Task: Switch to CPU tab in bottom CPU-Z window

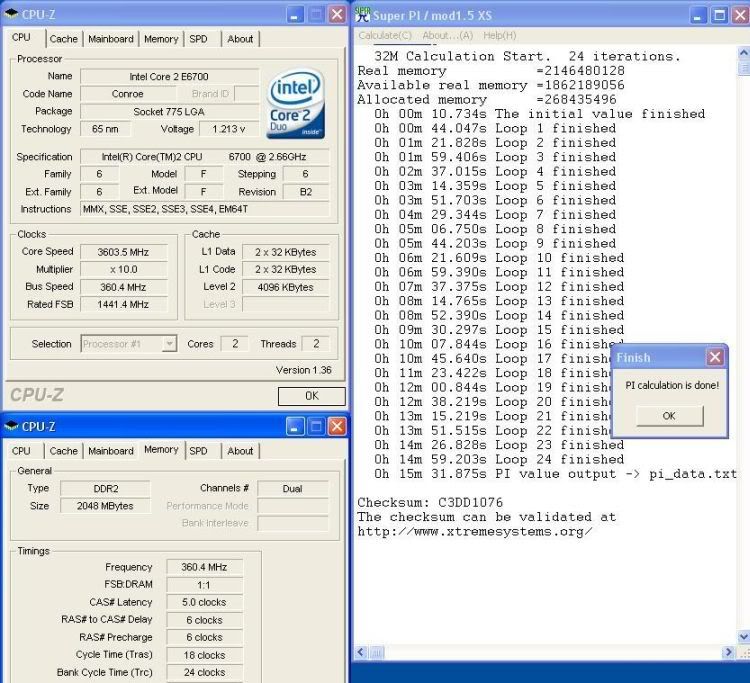Action: 22,451
